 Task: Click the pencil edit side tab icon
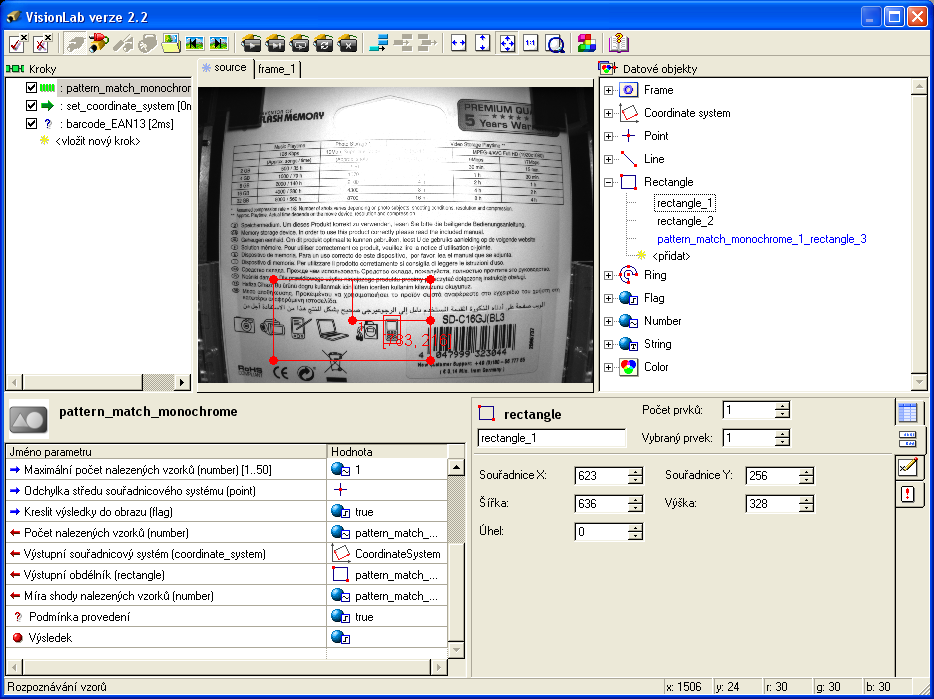coord(908,467)
